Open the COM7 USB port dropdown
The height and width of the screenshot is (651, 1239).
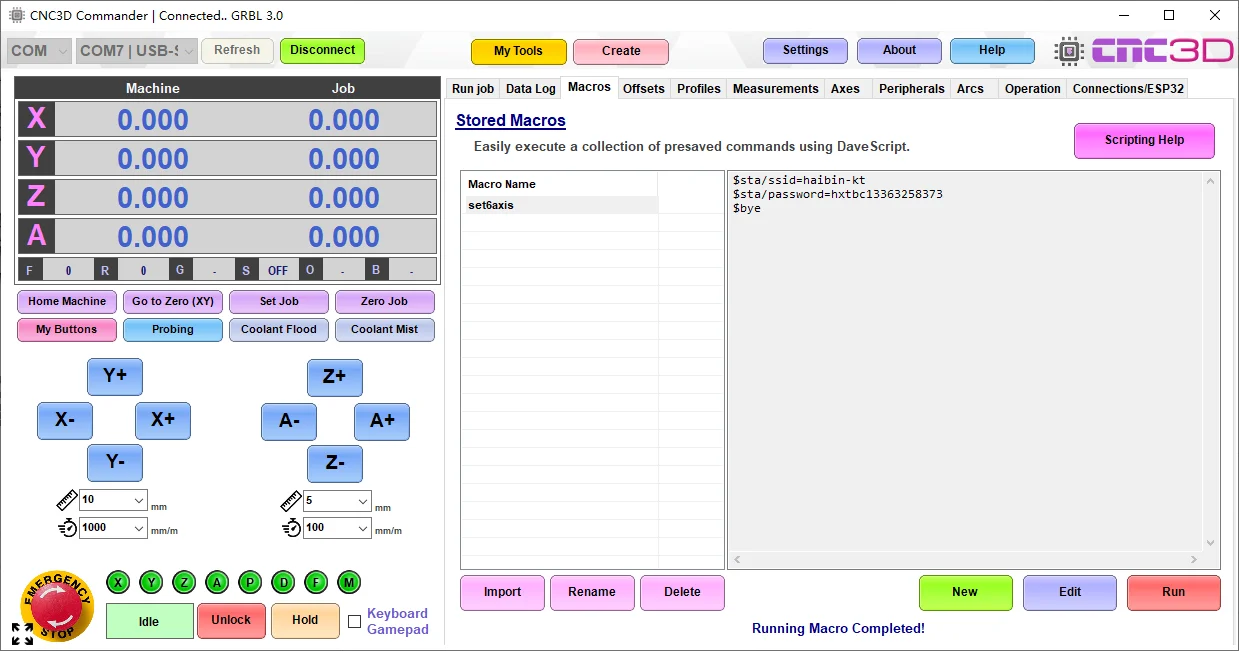[x=136, y=51]
